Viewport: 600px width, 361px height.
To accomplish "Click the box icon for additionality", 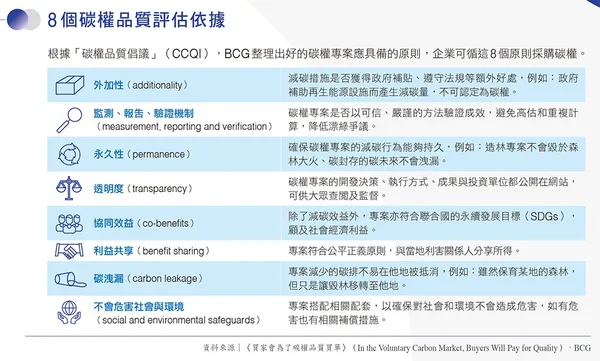I will [x=70, y=85].
